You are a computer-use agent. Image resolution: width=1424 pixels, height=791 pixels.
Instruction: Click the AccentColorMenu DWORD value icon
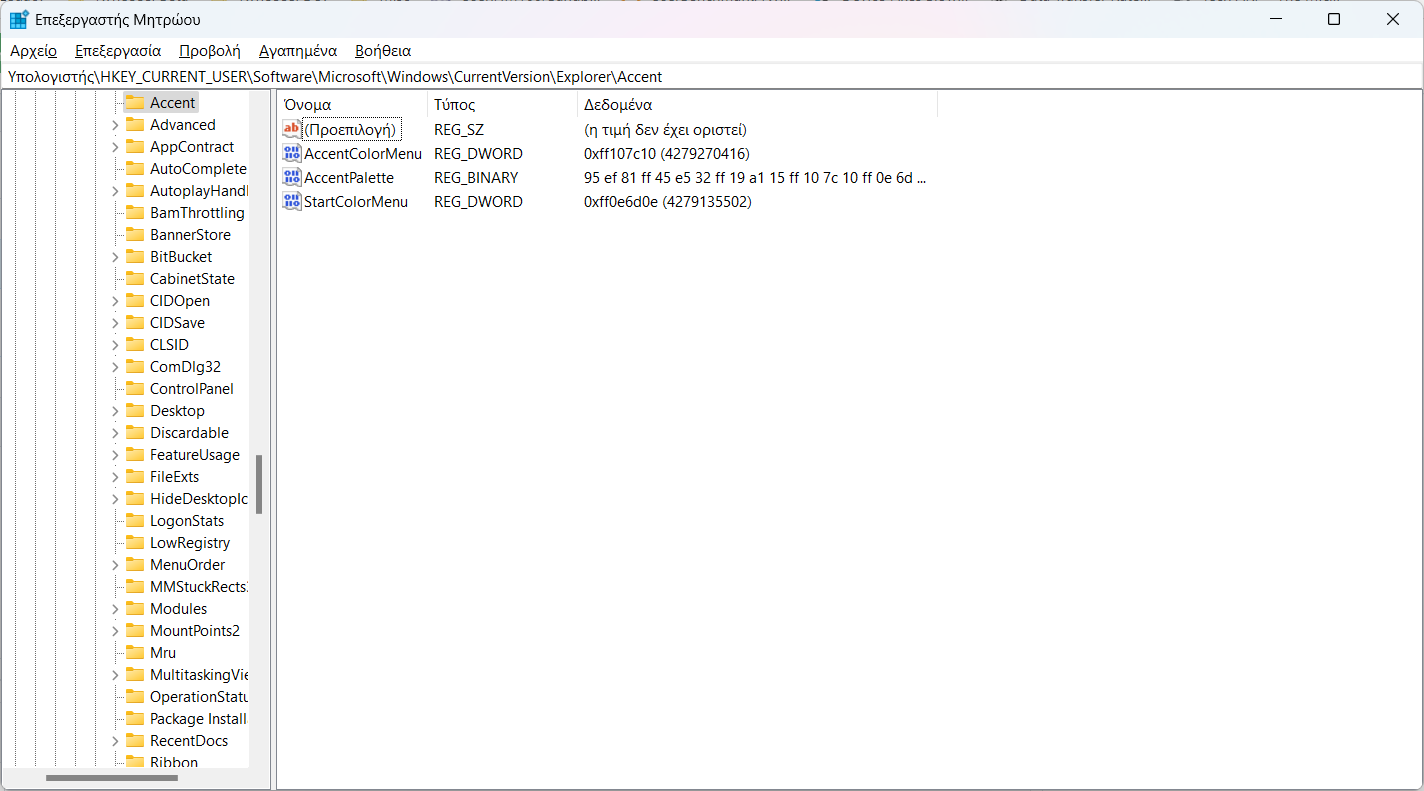pyautogui.click(x=291, y=153)
